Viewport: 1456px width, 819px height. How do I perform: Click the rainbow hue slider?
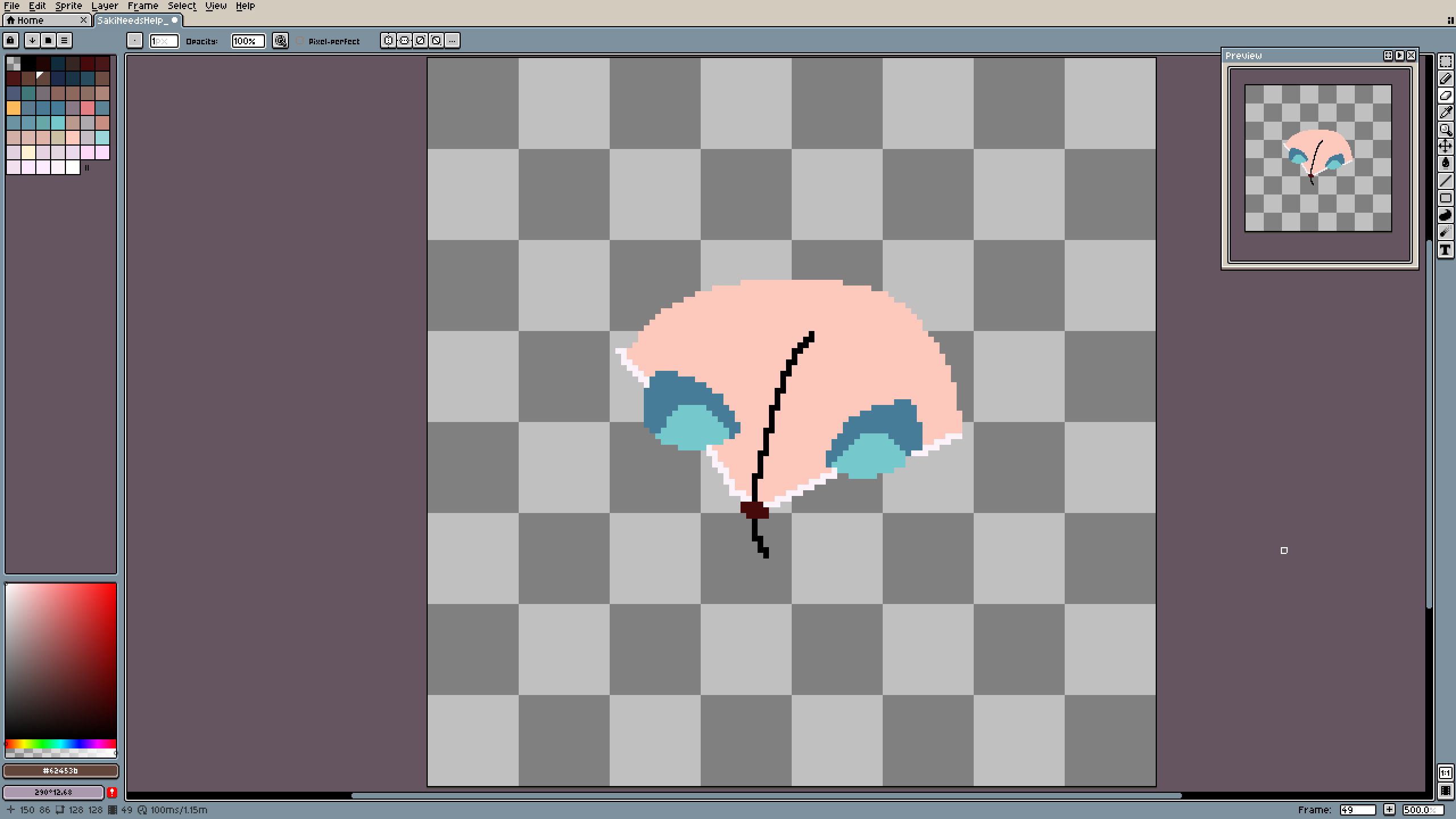[61, 744]
